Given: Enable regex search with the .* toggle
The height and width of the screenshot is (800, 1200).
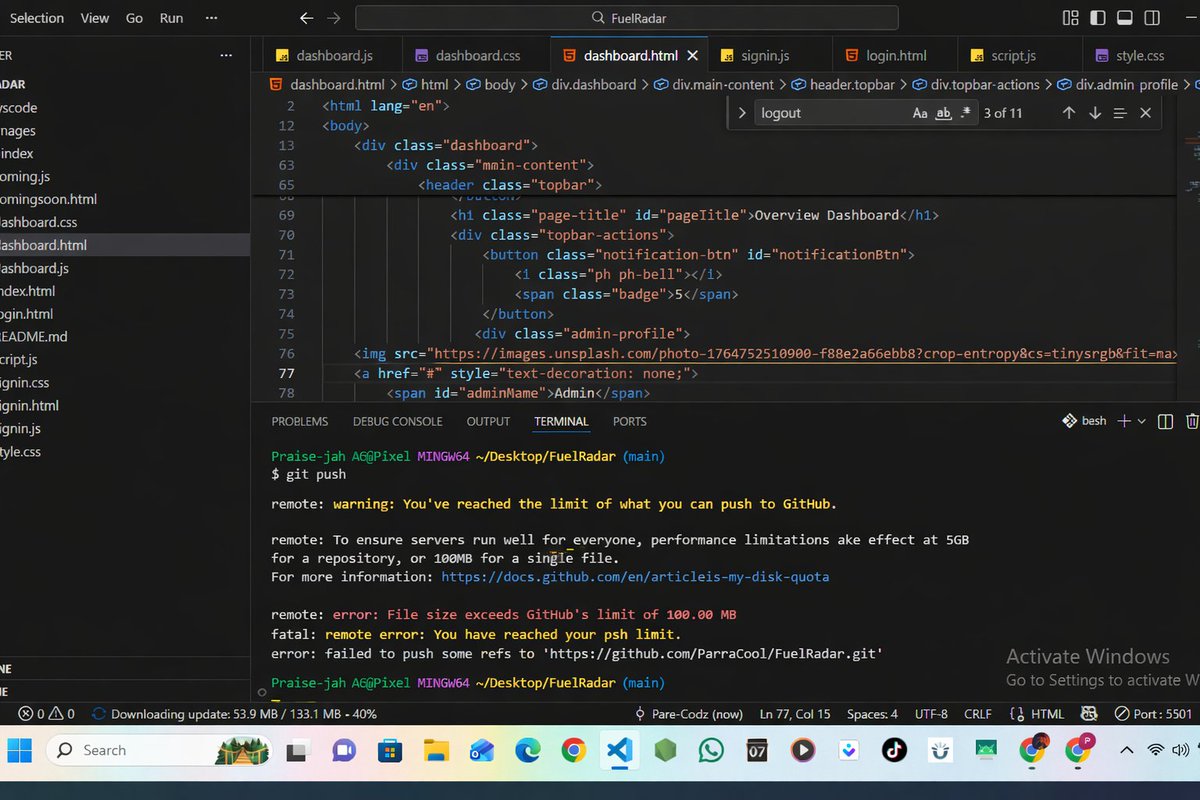Looking at the screenshot, I should [963, 113].
